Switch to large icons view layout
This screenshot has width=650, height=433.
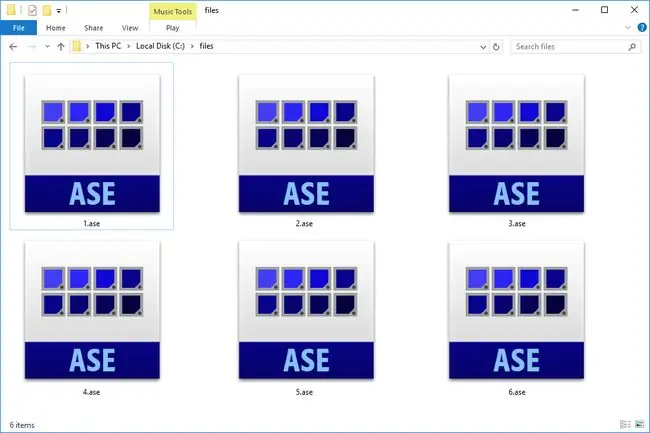(x=640, y=424)
